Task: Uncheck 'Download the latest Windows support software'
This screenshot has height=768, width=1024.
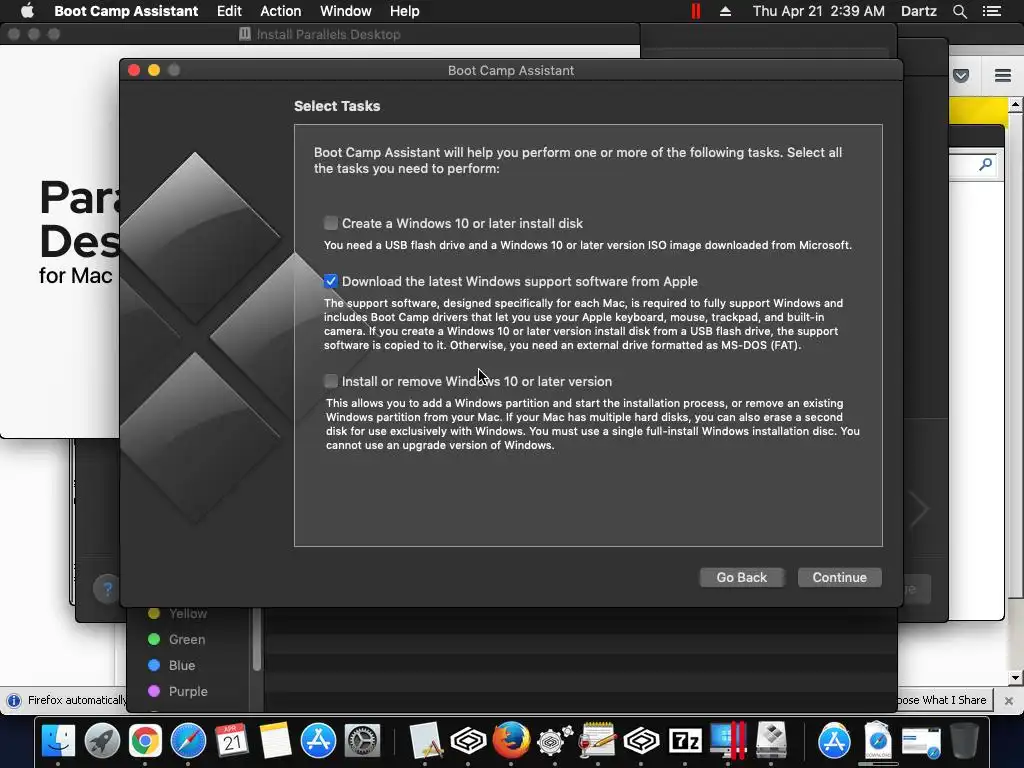Action: coord(330,281)
